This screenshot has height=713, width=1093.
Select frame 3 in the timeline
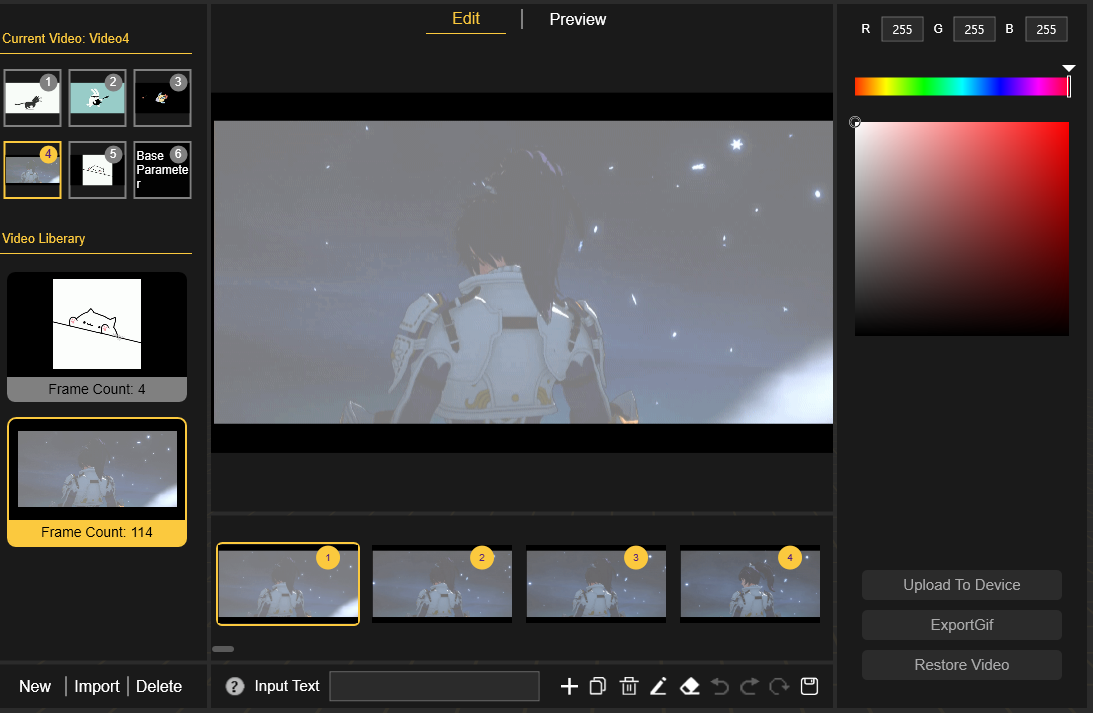click(596, 584)
